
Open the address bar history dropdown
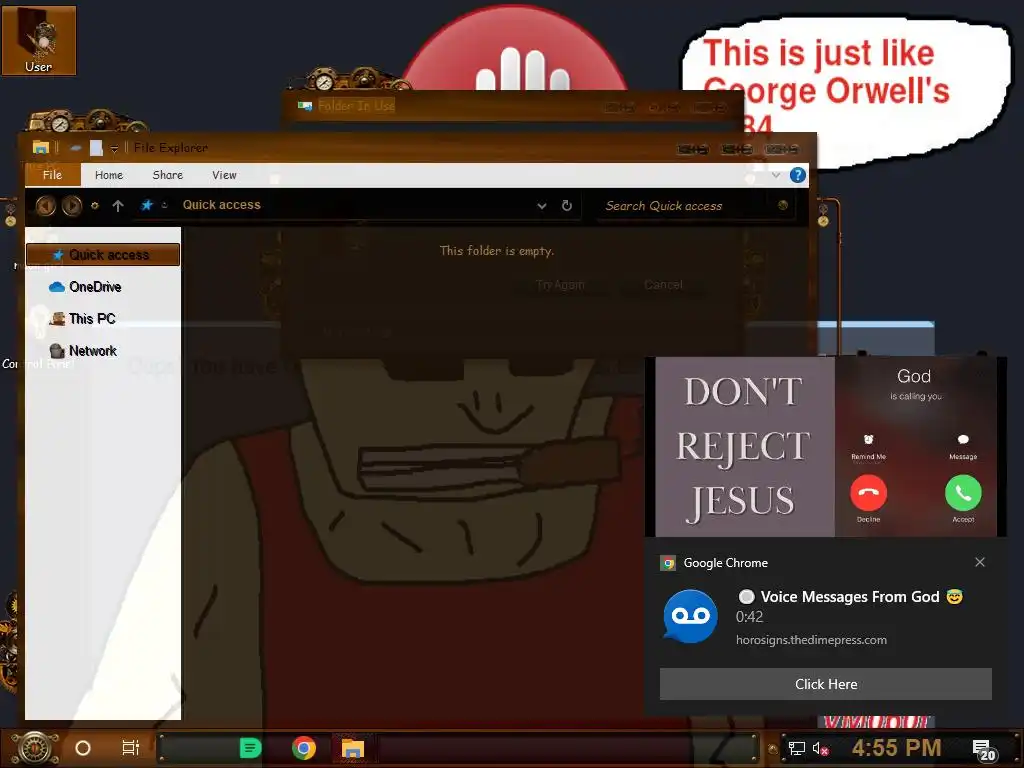pyautogui.click(x=541, y=206)
